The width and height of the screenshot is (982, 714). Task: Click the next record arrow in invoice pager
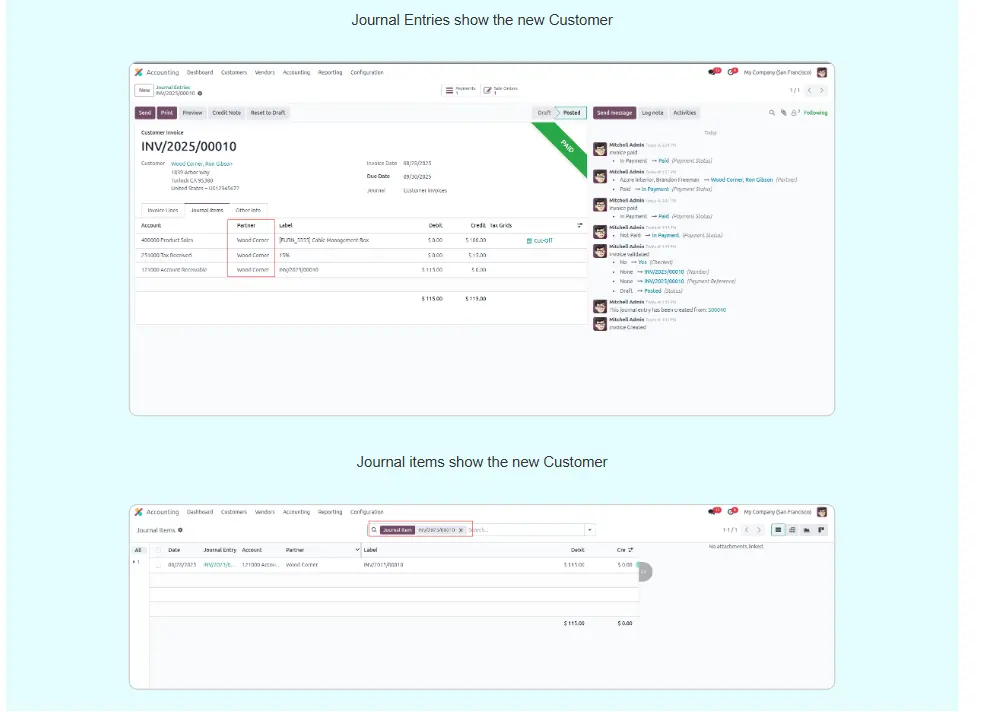click(x=824, y=90)
